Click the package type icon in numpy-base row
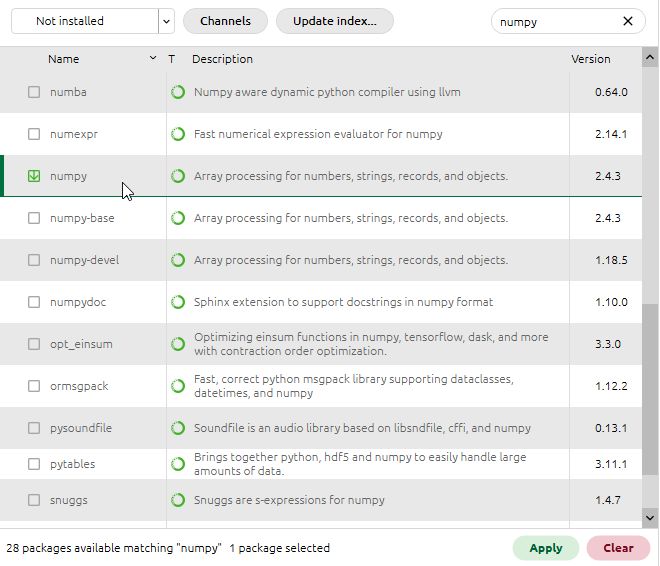The image size is (660, 566). coord(178,218)
